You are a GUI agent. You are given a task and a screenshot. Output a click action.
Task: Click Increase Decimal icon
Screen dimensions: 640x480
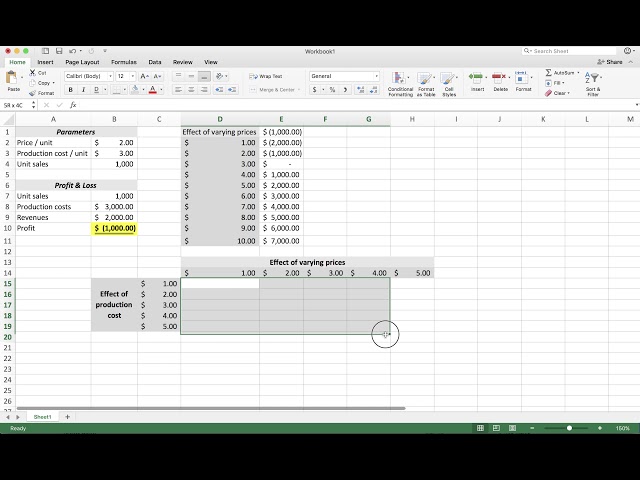pos(360,90)
